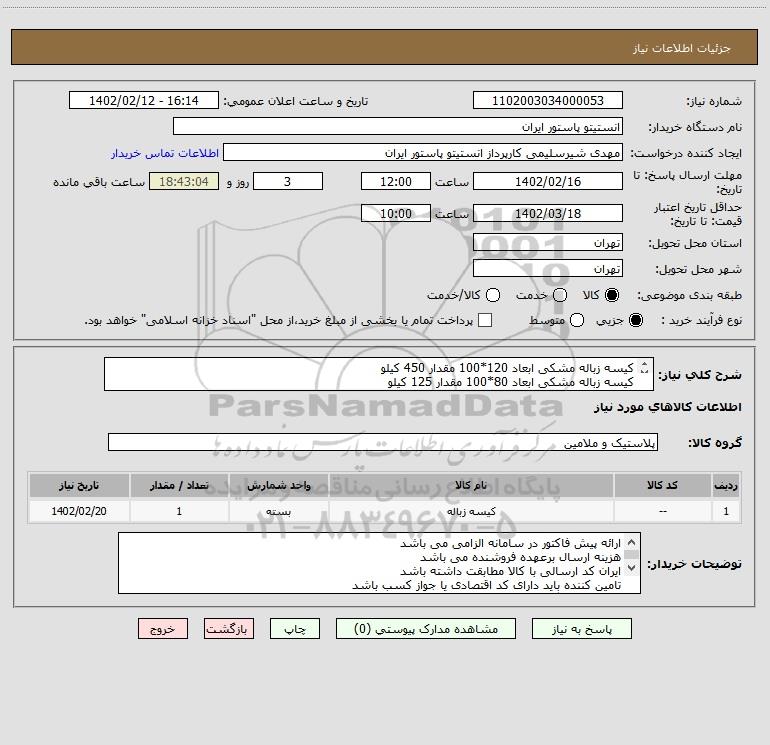770x745 pixels.
Task: Click the remaining days field showing 3
Action: pos(288,181)
